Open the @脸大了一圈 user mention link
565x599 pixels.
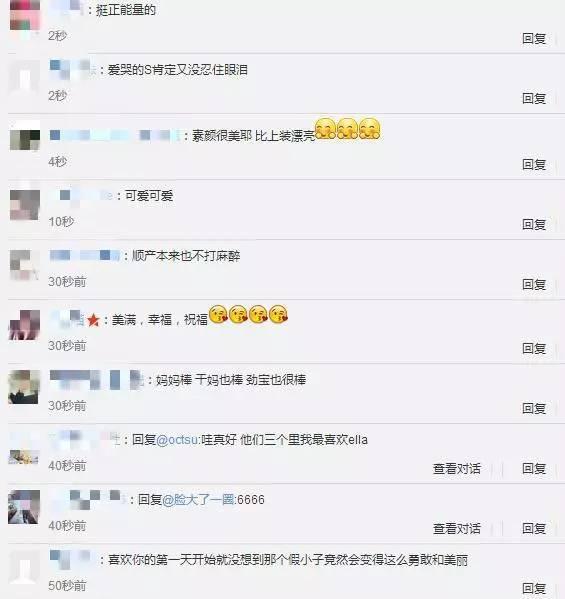(198, 500)
